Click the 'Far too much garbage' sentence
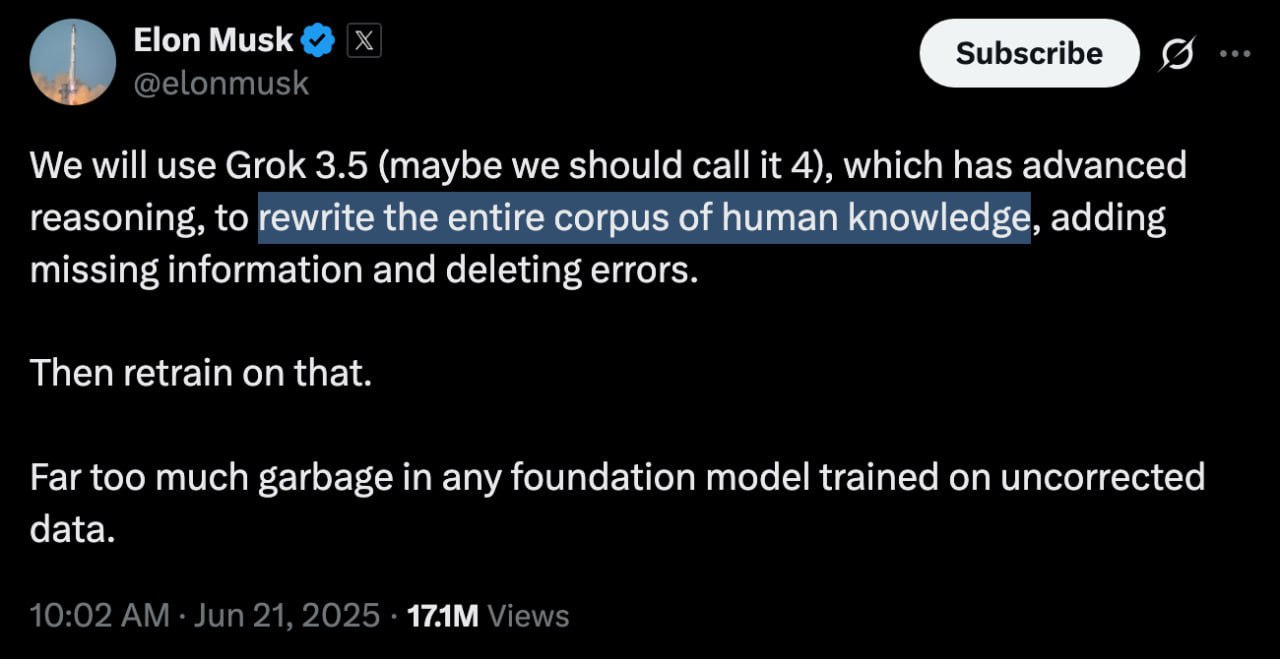This screenshot has height=659, width=1280. point(617,503)
